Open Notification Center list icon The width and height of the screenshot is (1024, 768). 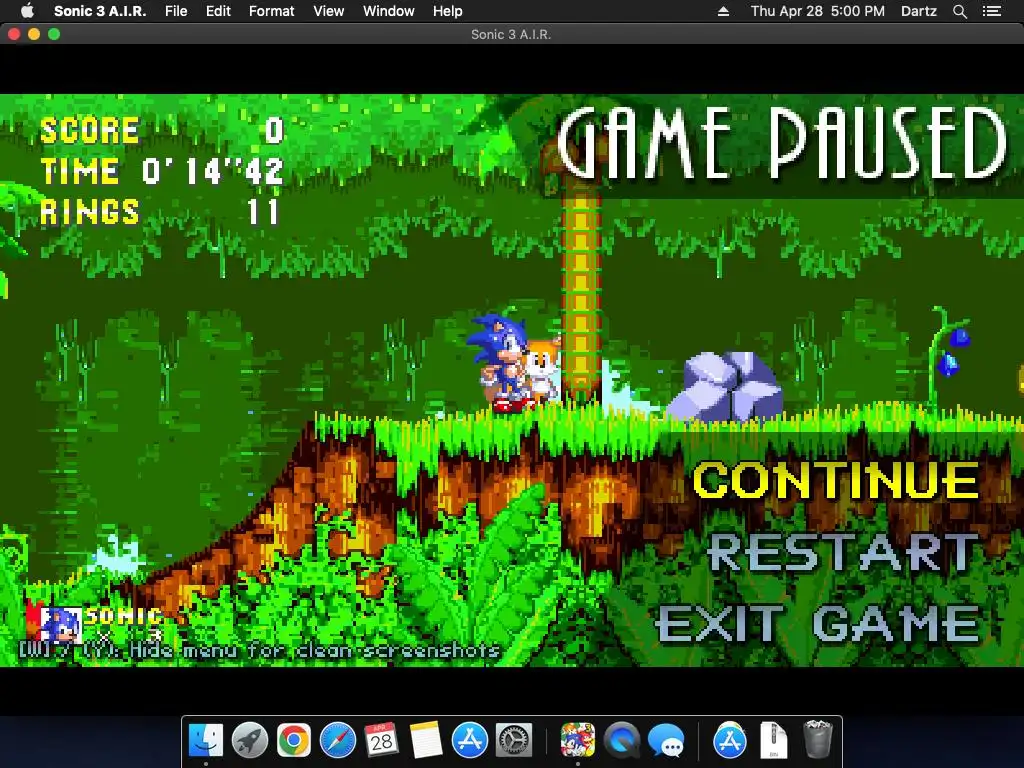click(991, 11)
